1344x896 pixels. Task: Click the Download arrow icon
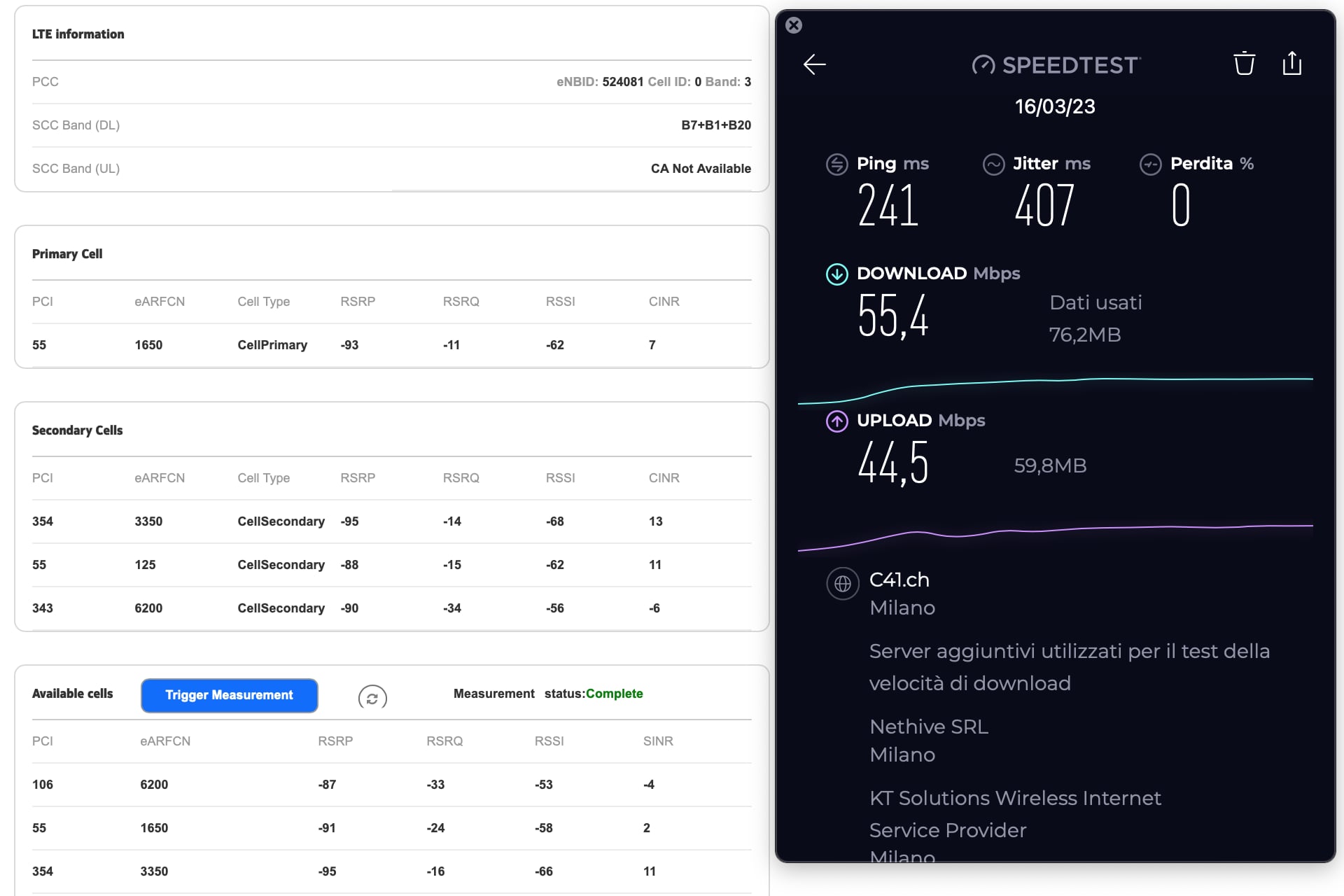coord(836,274)
